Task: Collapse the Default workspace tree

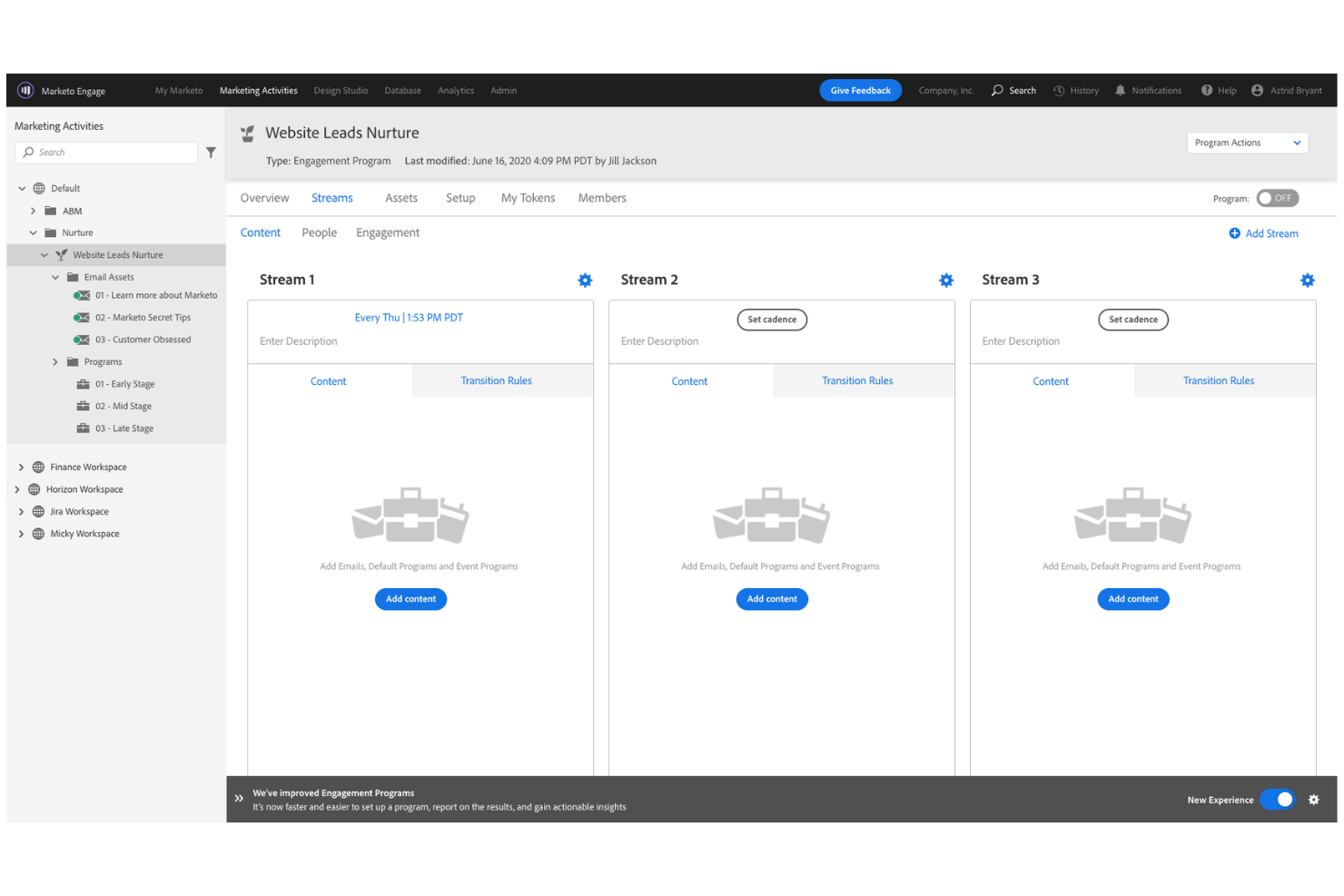Action: [x=22, y=189]
